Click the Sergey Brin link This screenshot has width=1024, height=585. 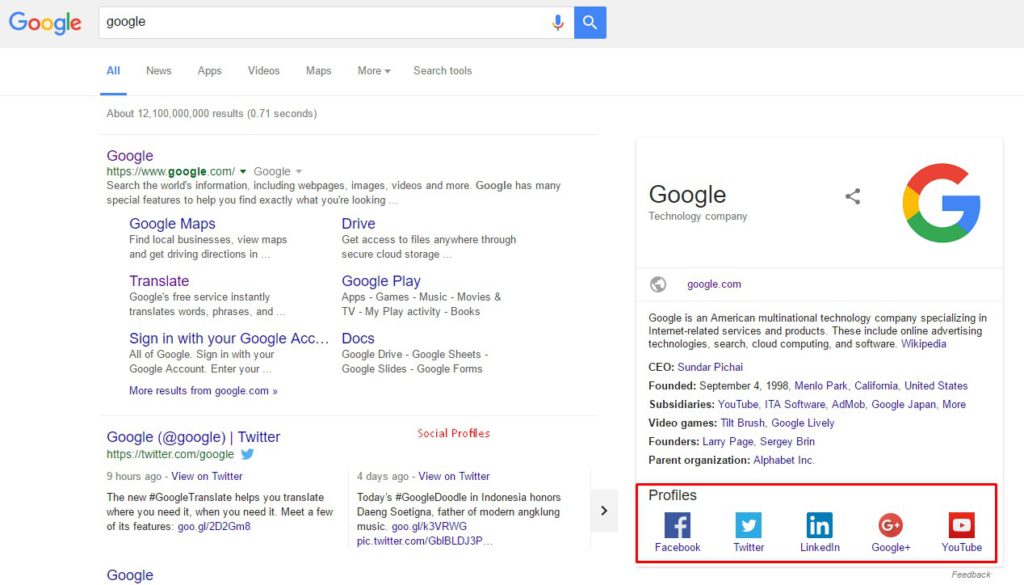click(787, 441)
